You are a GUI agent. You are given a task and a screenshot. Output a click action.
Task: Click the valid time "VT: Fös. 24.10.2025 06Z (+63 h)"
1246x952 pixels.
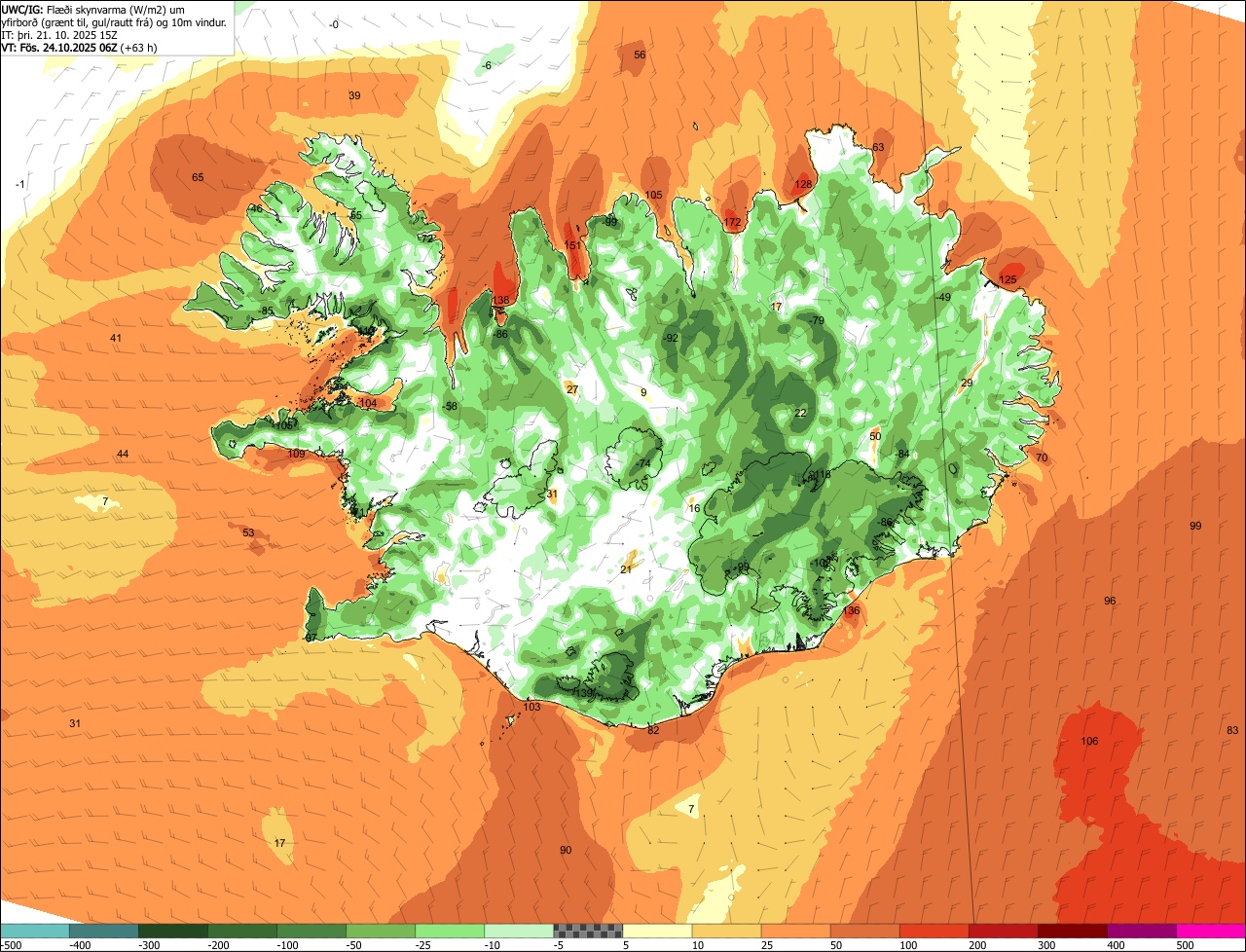pyautogui.click(x=80, y=48)
